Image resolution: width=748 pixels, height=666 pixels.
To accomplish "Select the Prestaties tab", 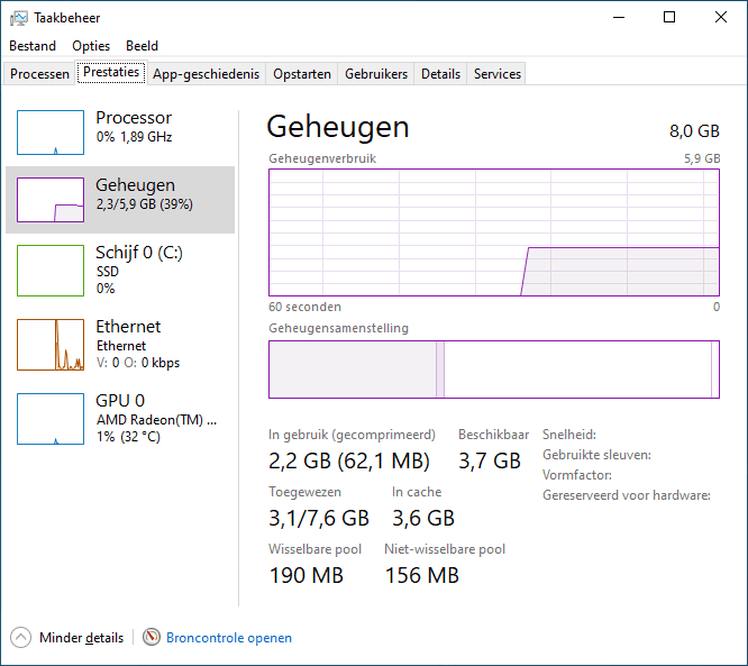I will tap(111, 72).
